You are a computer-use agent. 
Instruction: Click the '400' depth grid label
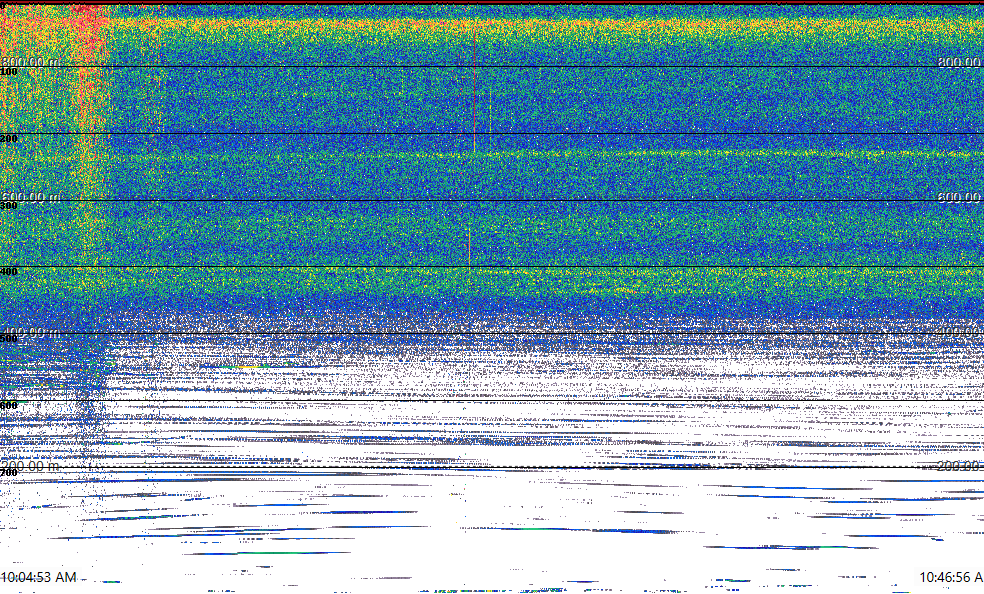pyautogui.click(x=9, y=272)
